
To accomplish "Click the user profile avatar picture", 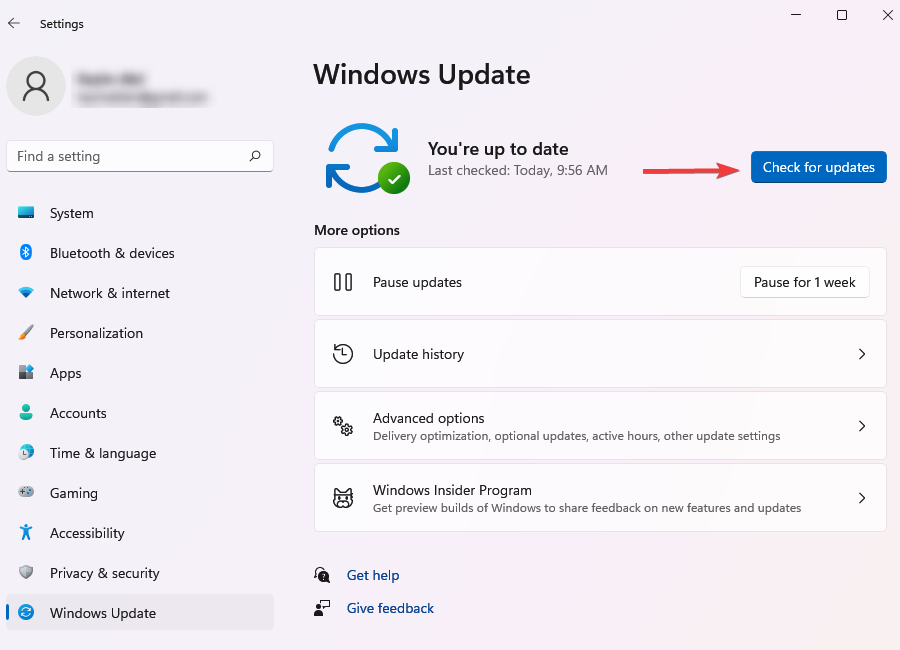I will (36, 86).
